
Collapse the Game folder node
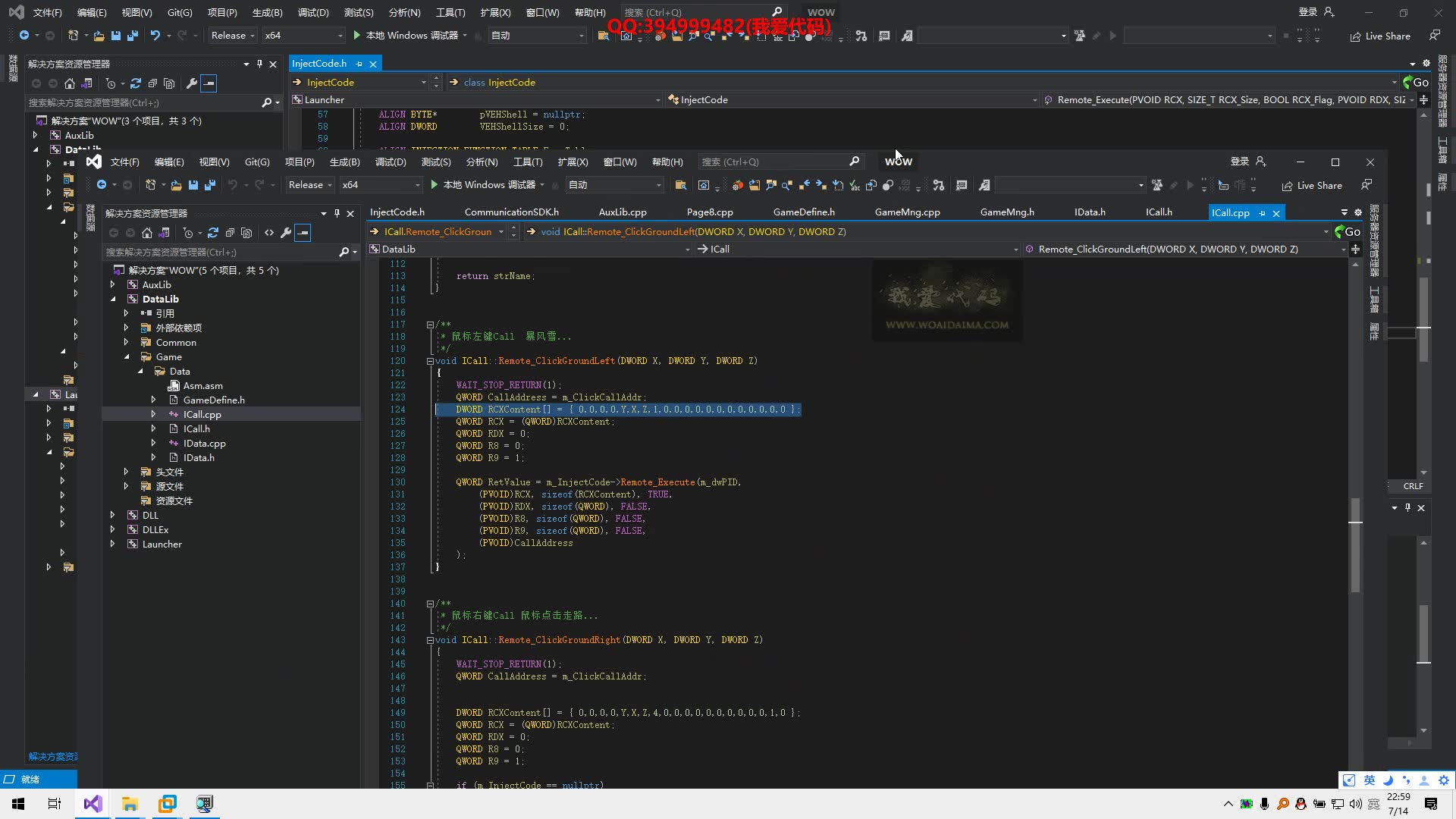point(127,357)
